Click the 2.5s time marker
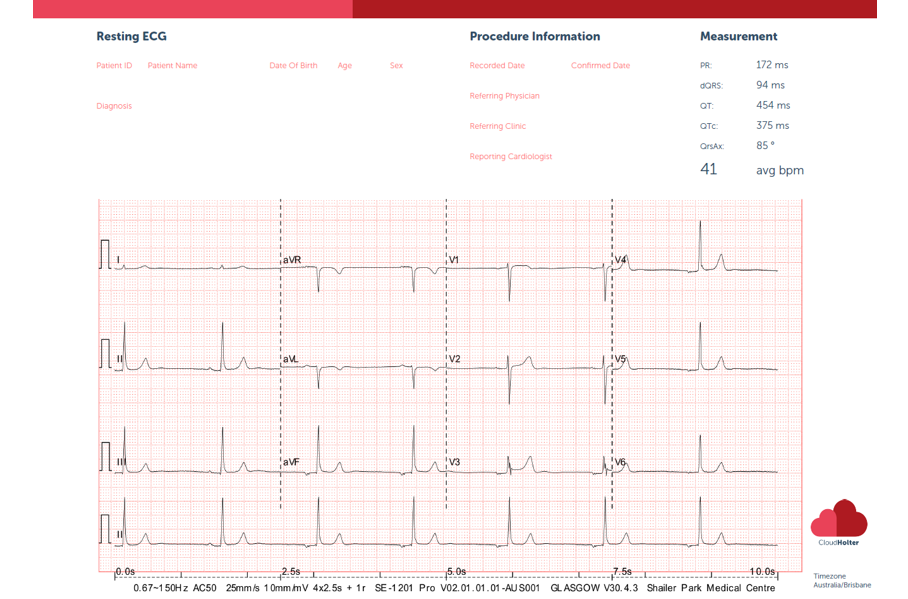 291,572
